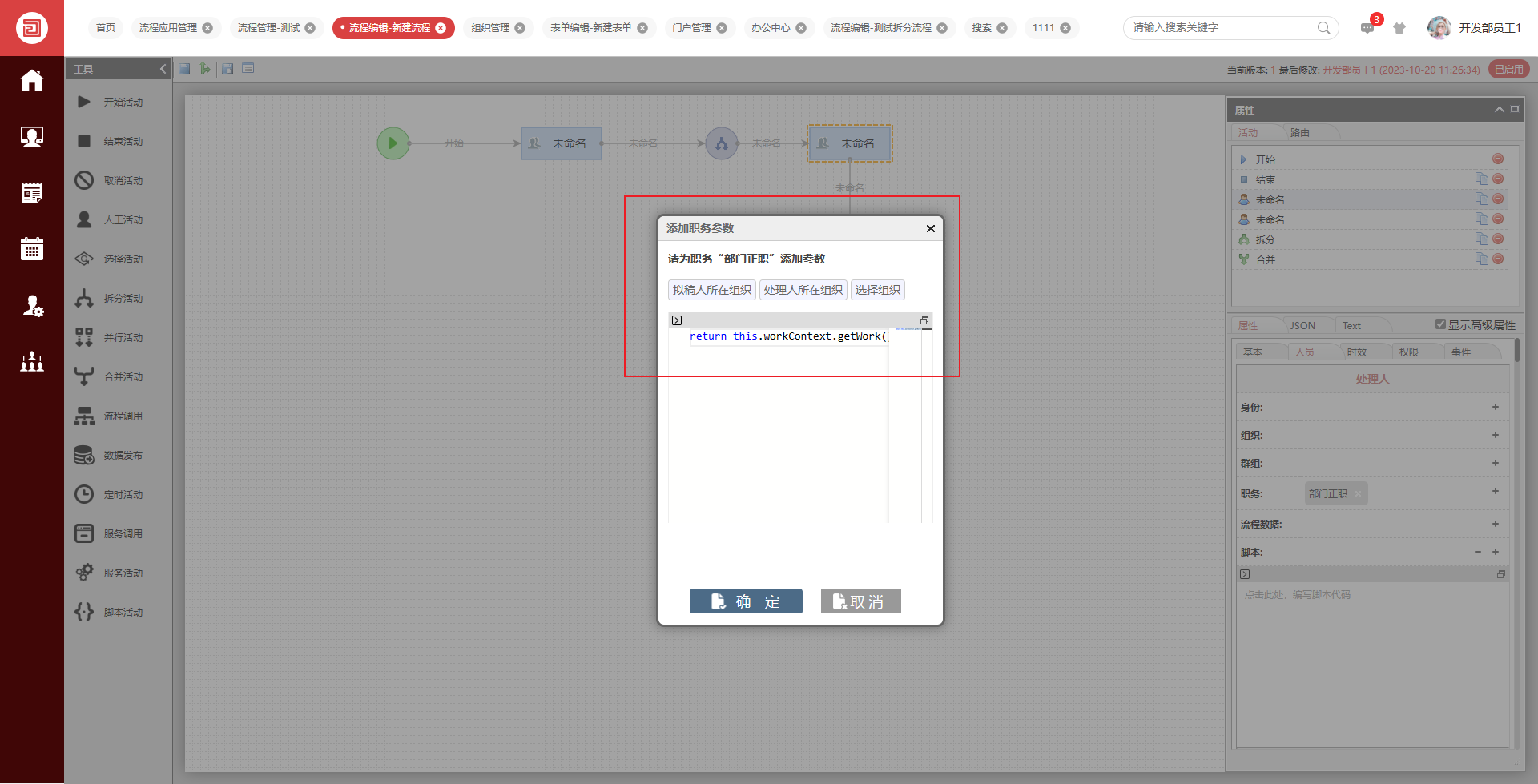Open the 权限 permissions tab
This screenshot has height=784, width=1538.
point(1409,352)
